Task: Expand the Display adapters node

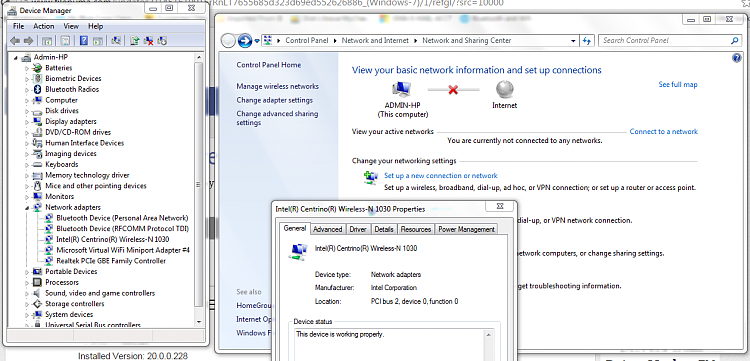Action: click(x=27, y=122)
